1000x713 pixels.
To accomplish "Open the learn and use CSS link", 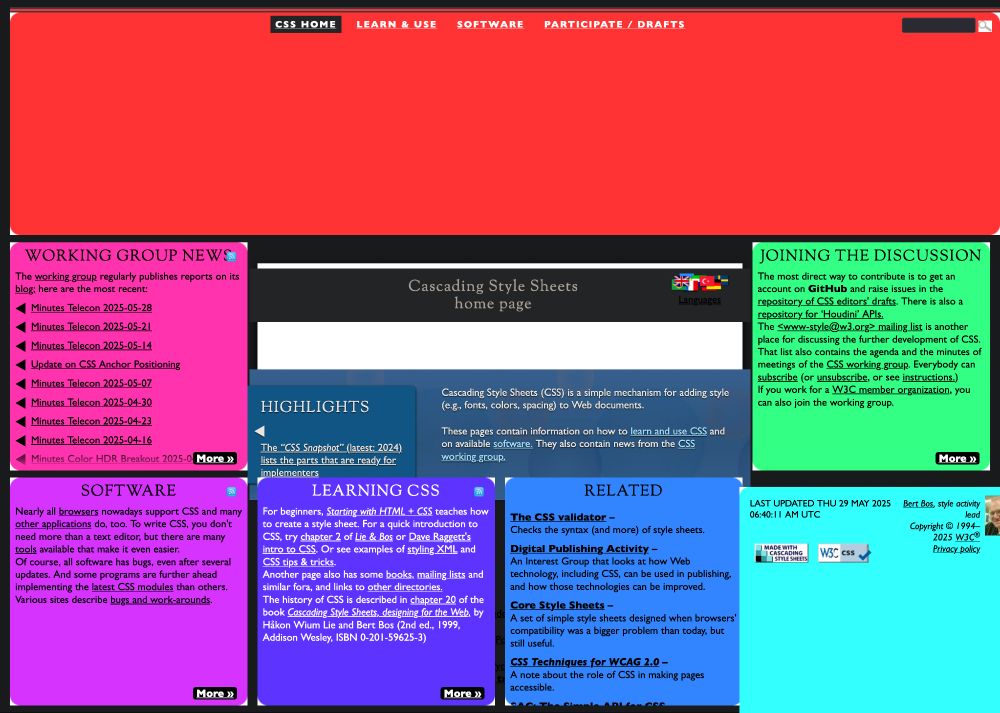I will [668, 431].
